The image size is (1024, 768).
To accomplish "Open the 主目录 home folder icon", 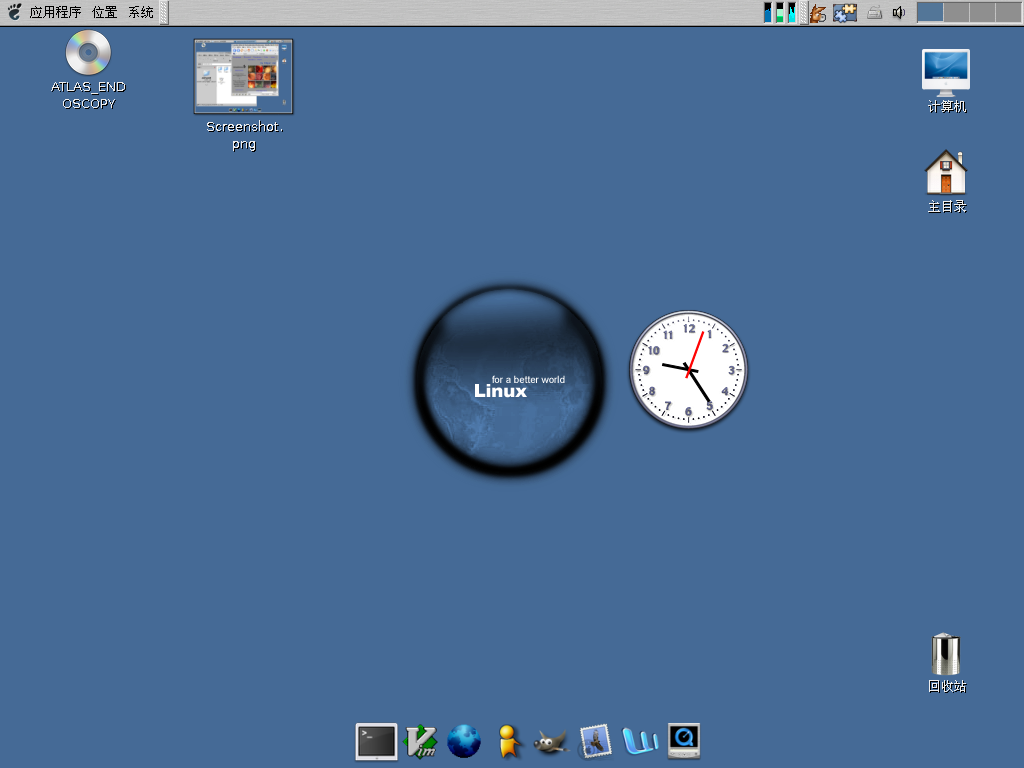I will (x=946, y=172).
